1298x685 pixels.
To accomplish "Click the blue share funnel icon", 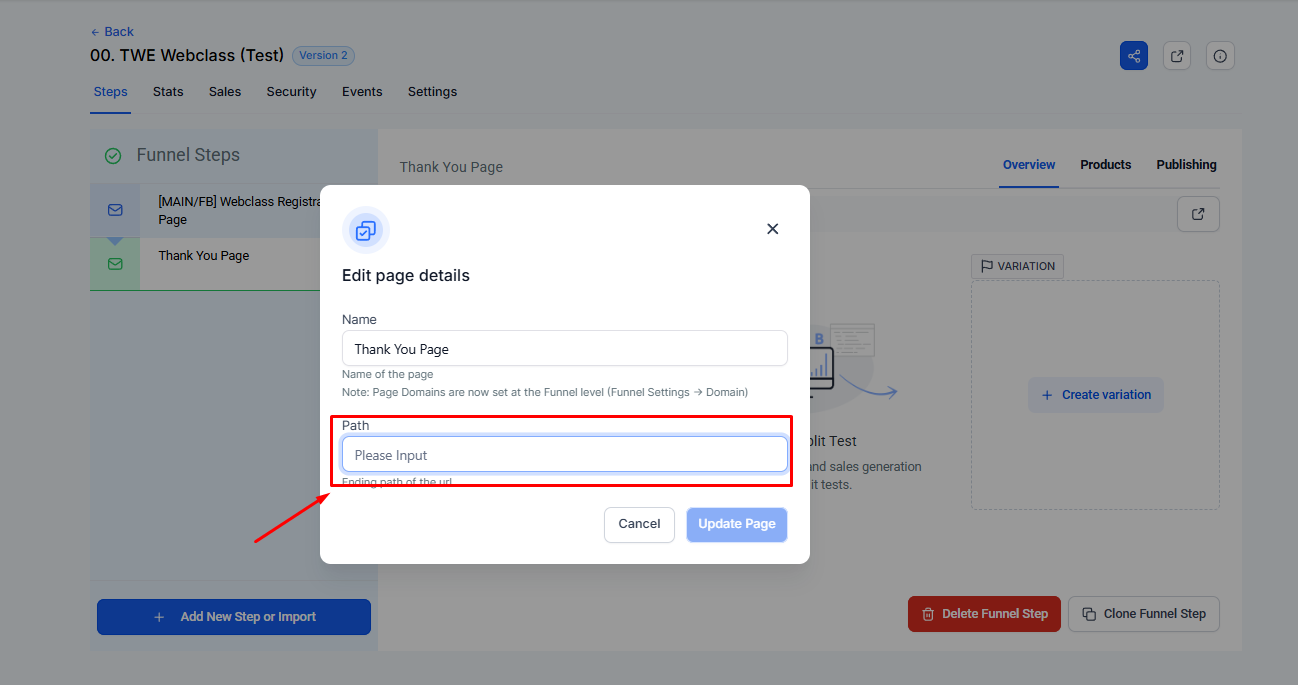I will pos(1133,56).
